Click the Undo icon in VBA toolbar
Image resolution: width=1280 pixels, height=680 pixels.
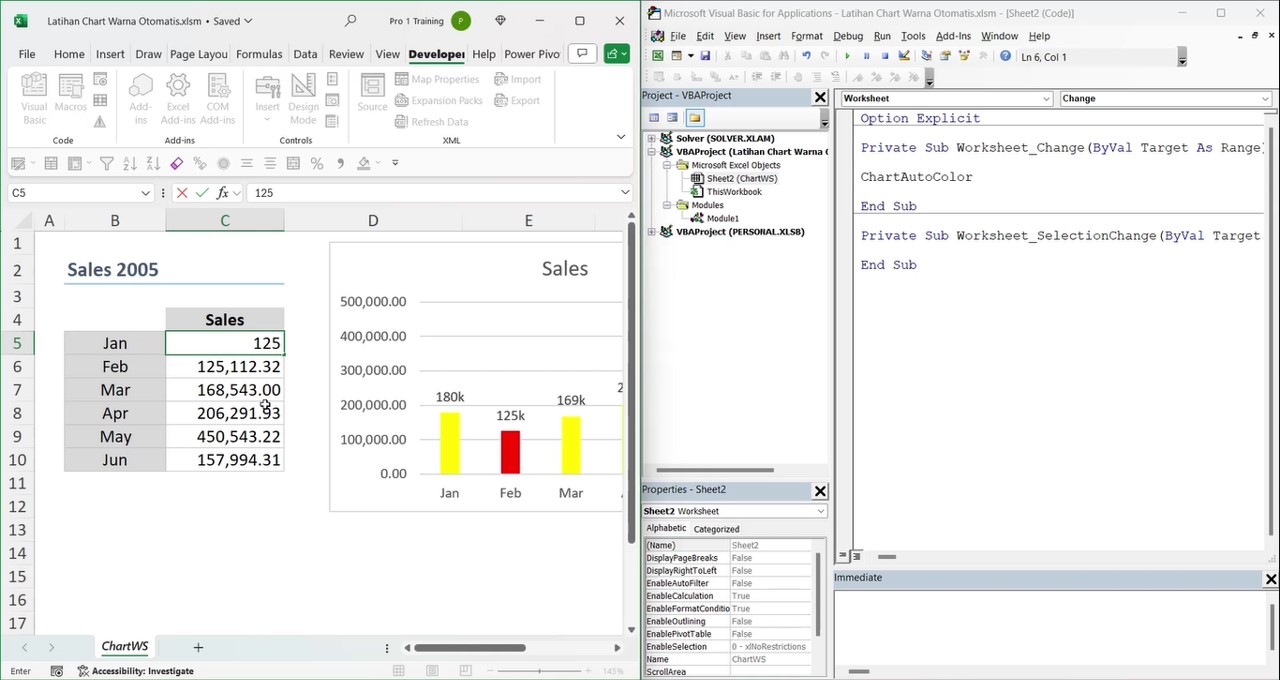[806, 57]
